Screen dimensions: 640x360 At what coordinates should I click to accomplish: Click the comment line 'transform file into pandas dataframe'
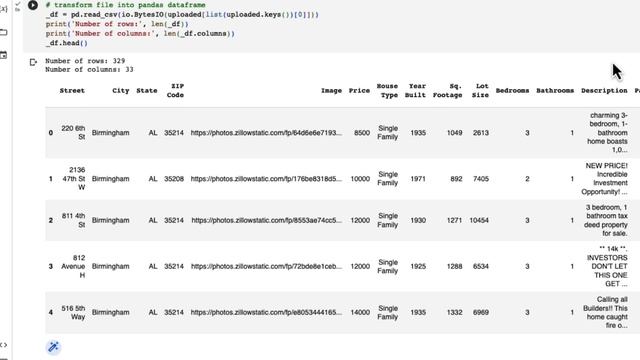[125, 5]
